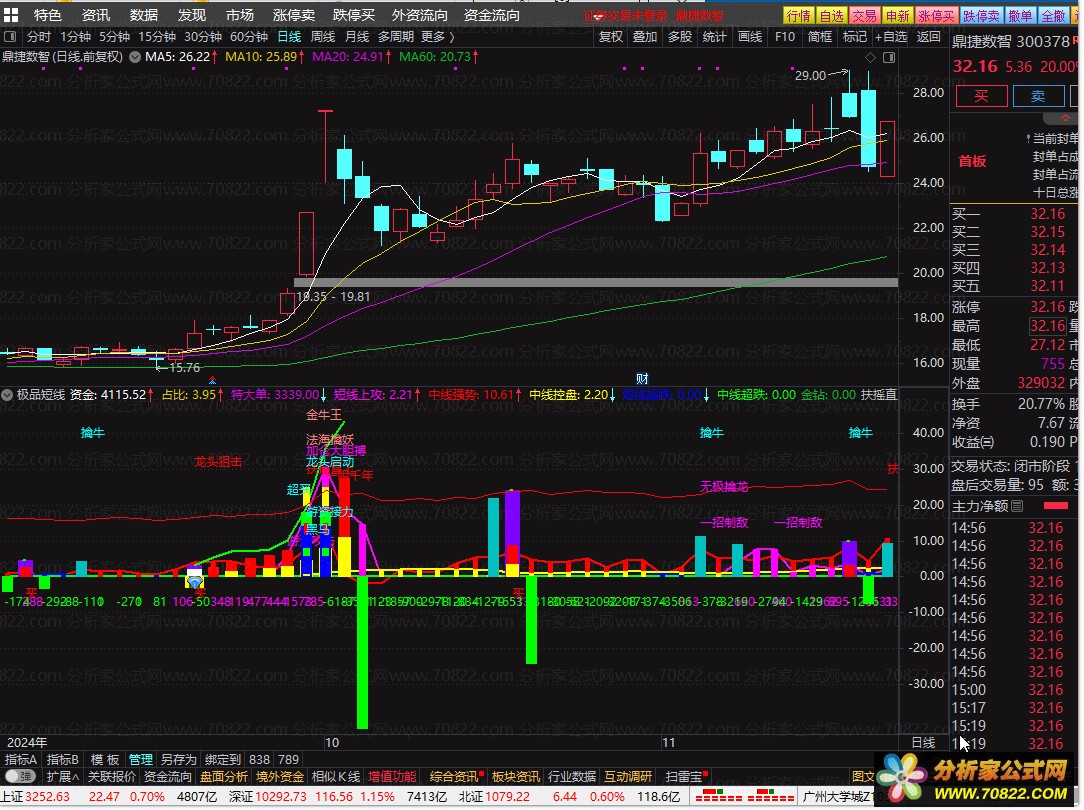Click the diamond icon in the chart header
1084x810 pixels.
pyautogui.click(x=870, y=57)
